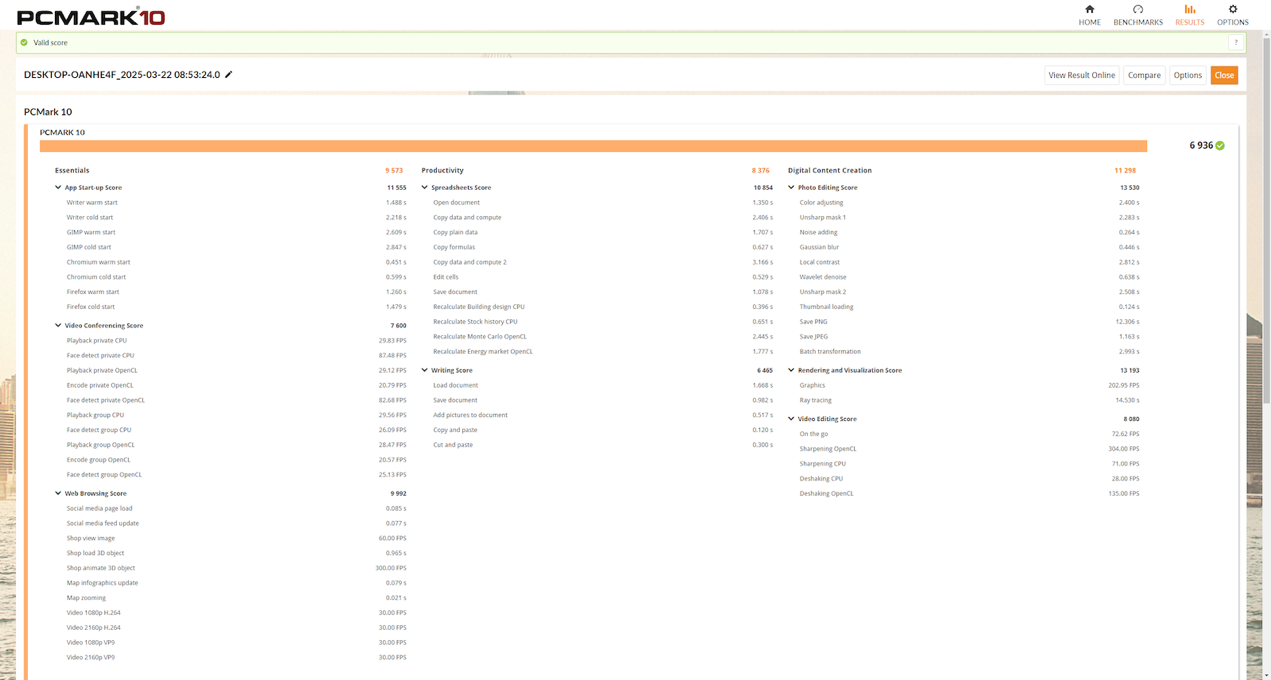Select the Digital Content Creation heading
The height and width of the screenshot is (680, 1271).
click(830, 170)
